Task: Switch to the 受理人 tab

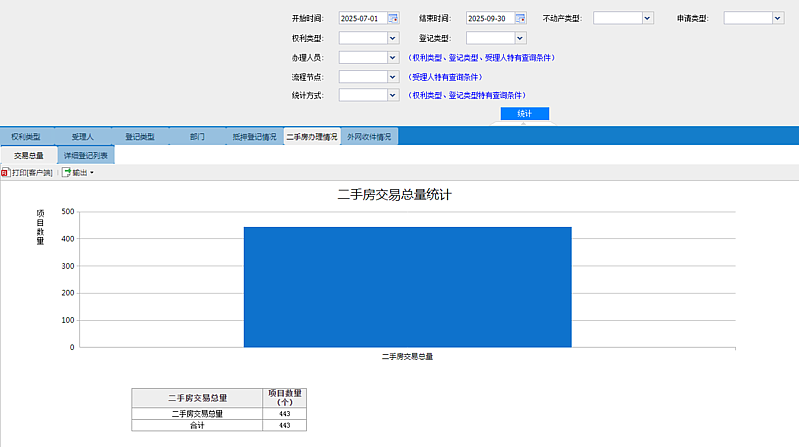Action: pos(83,137)
